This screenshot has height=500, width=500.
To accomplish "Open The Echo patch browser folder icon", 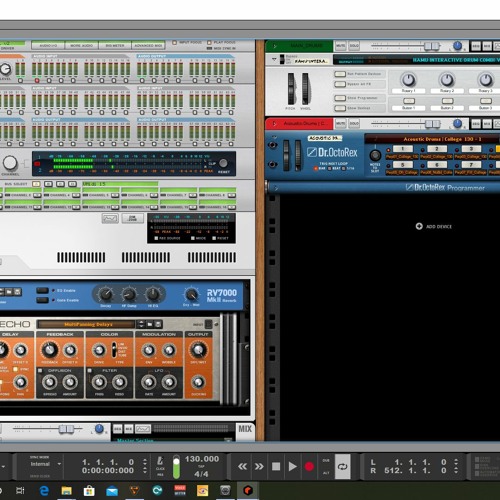I will (150, 324).
